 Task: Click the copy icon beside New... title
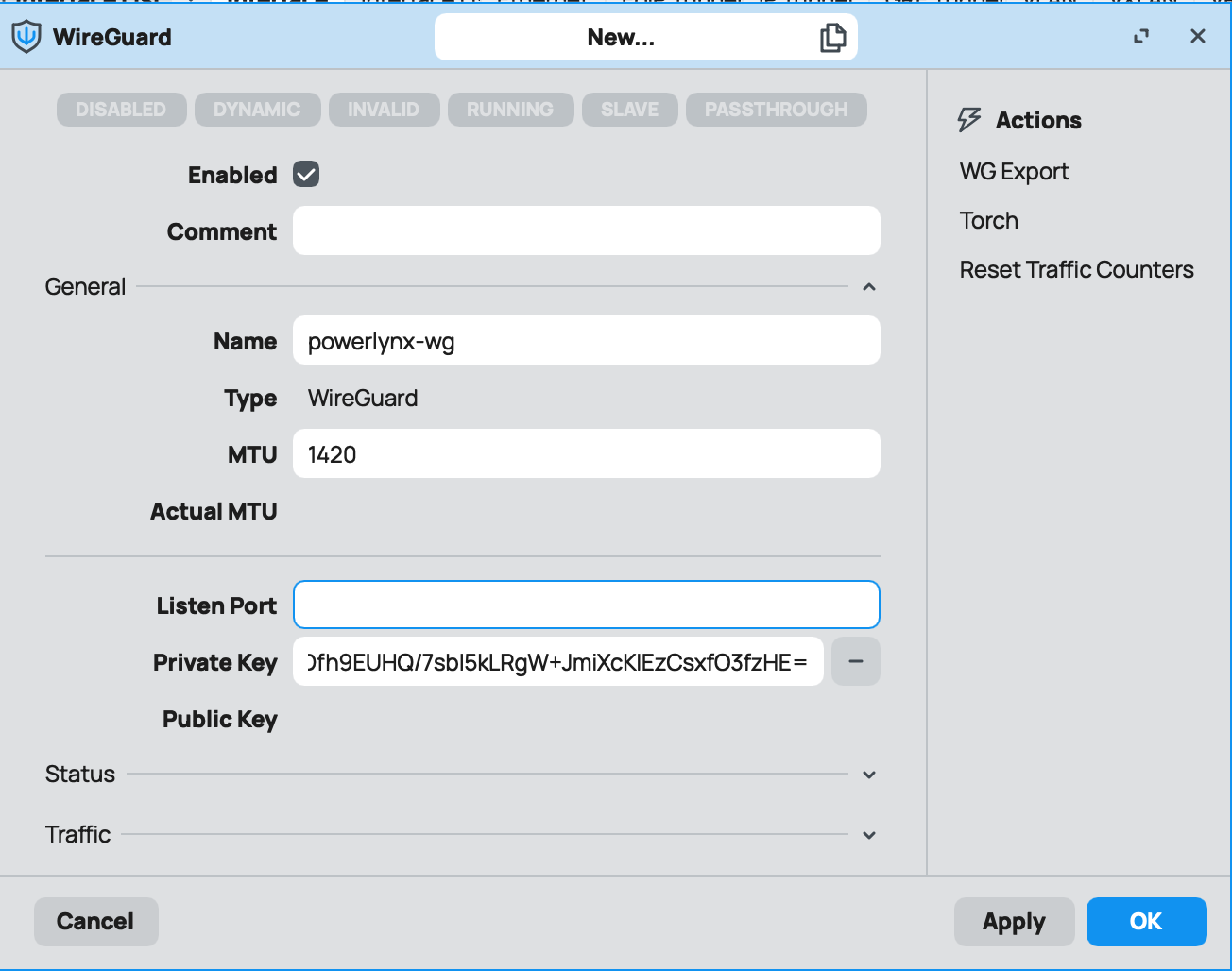(x=832, y=38)
